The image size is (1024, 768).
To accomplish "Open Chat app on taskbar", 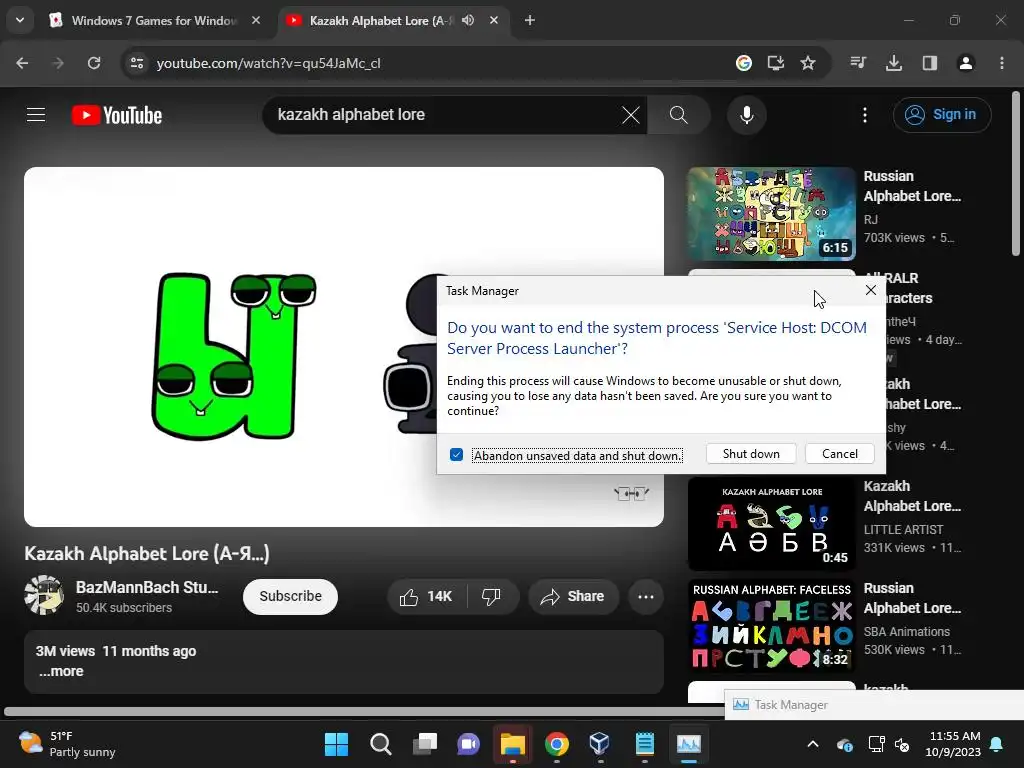I will click(468, 744).
